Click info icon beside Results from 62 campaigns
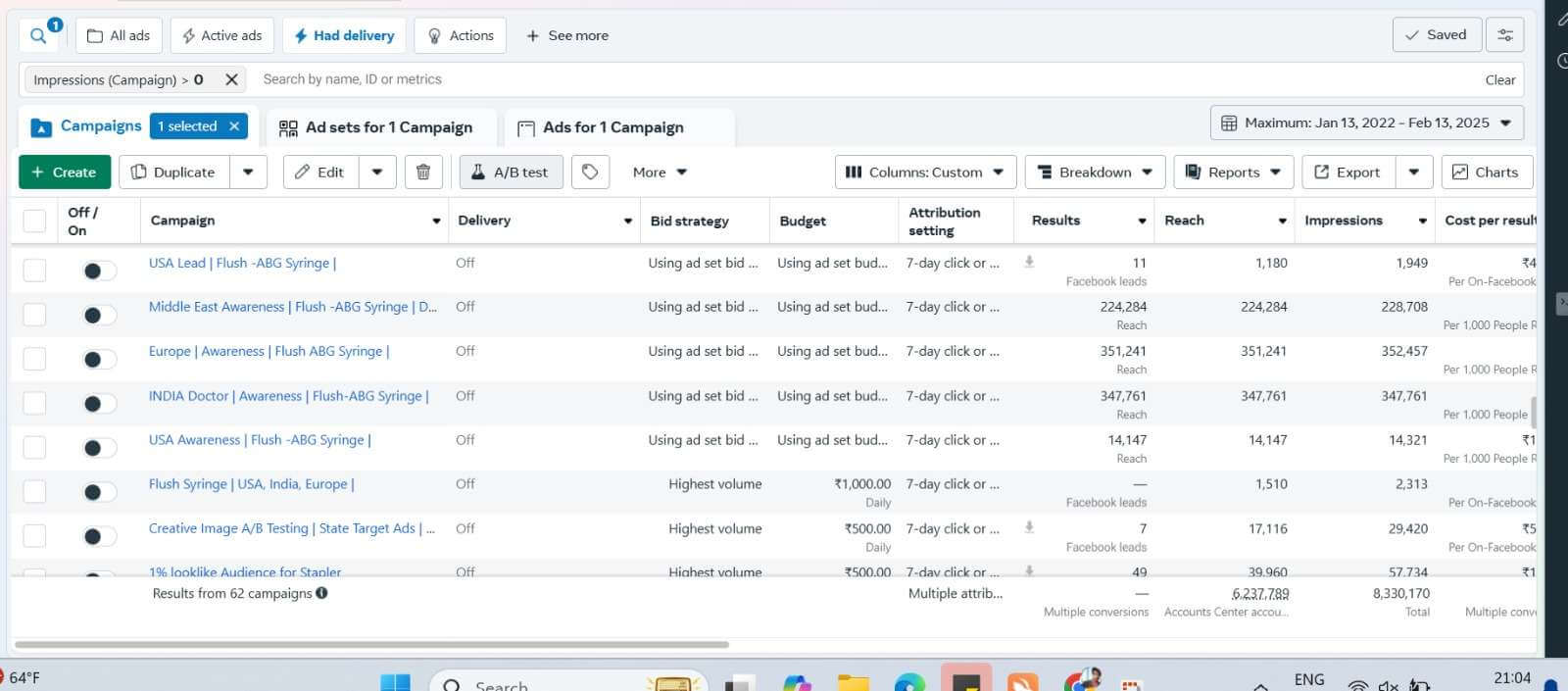The image size is (1568, 691). [321, 593]
